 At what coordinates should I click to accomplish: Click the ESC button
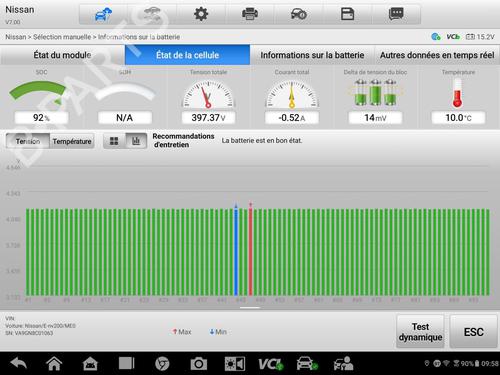pyautogui.click(x=473, y=332)
